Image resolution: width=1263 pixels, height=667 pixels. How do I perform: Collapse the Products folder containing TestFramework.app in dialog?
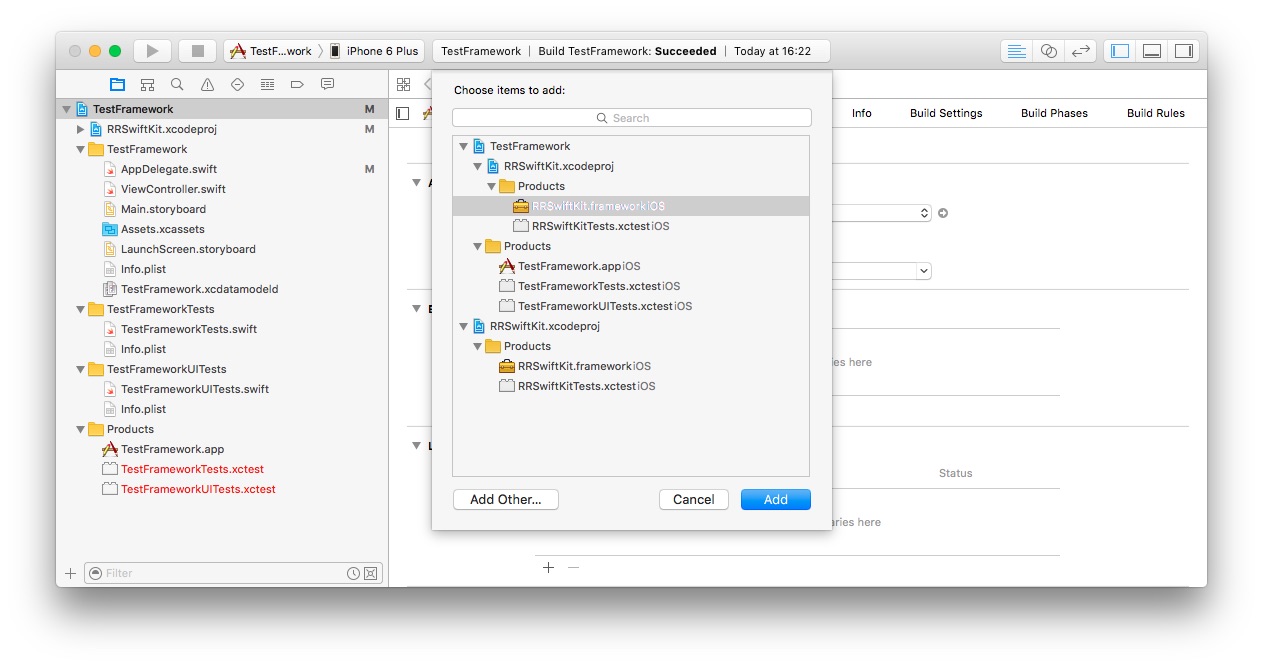478,246
